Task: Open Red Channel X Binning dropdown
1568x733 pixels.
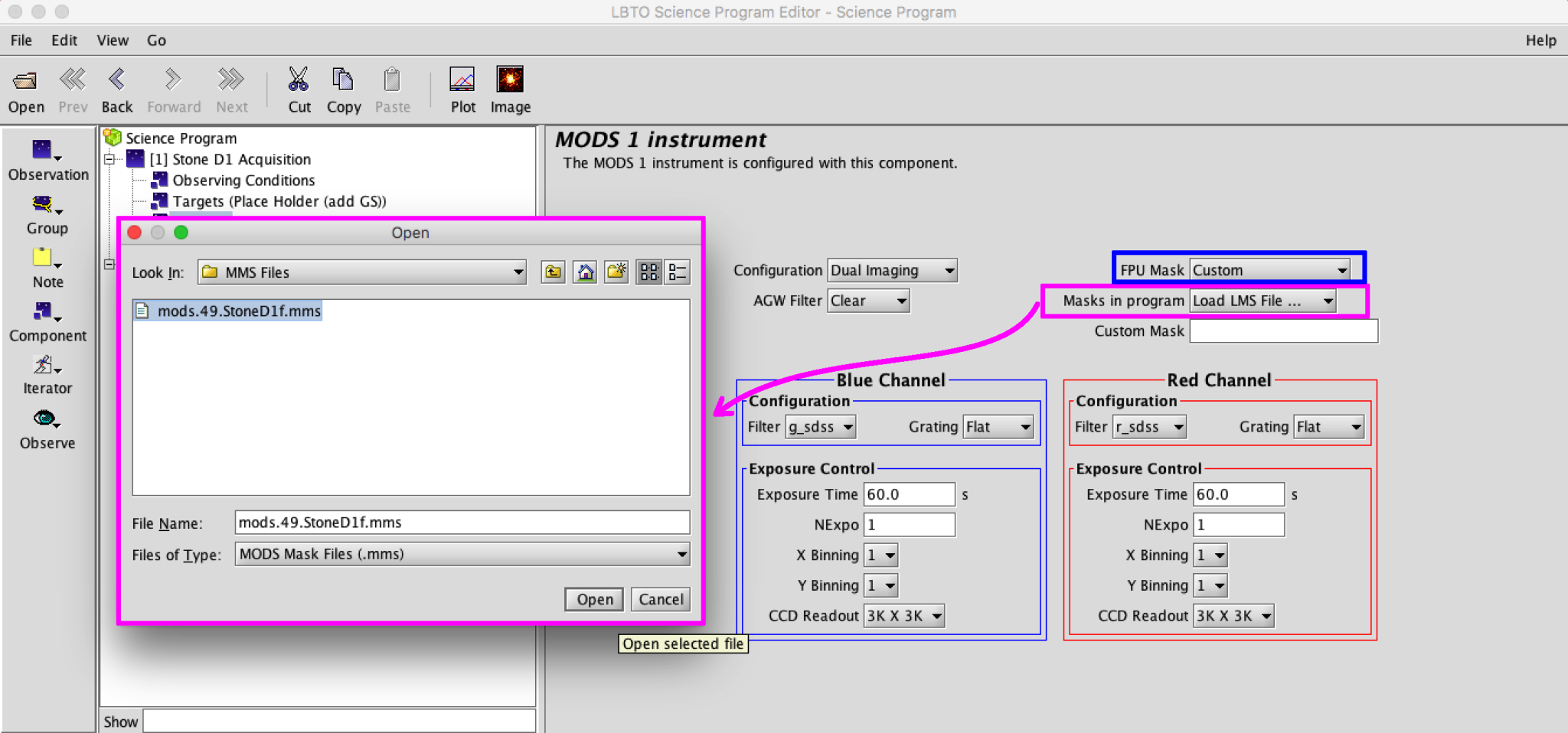Action: coord(1210,555)
